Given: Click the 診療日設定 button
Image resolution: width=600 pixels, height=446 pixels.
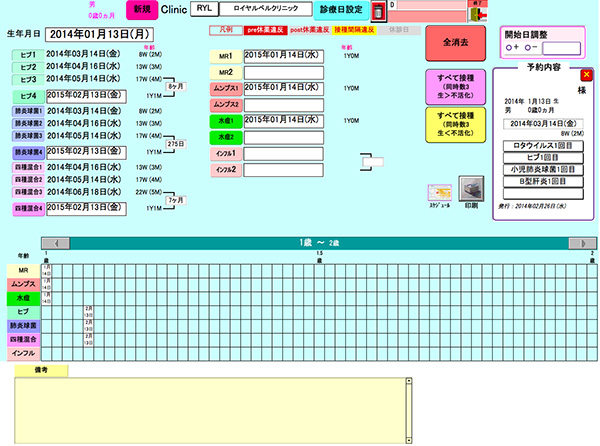Looking at the screenshot, I should click(340, 9).
